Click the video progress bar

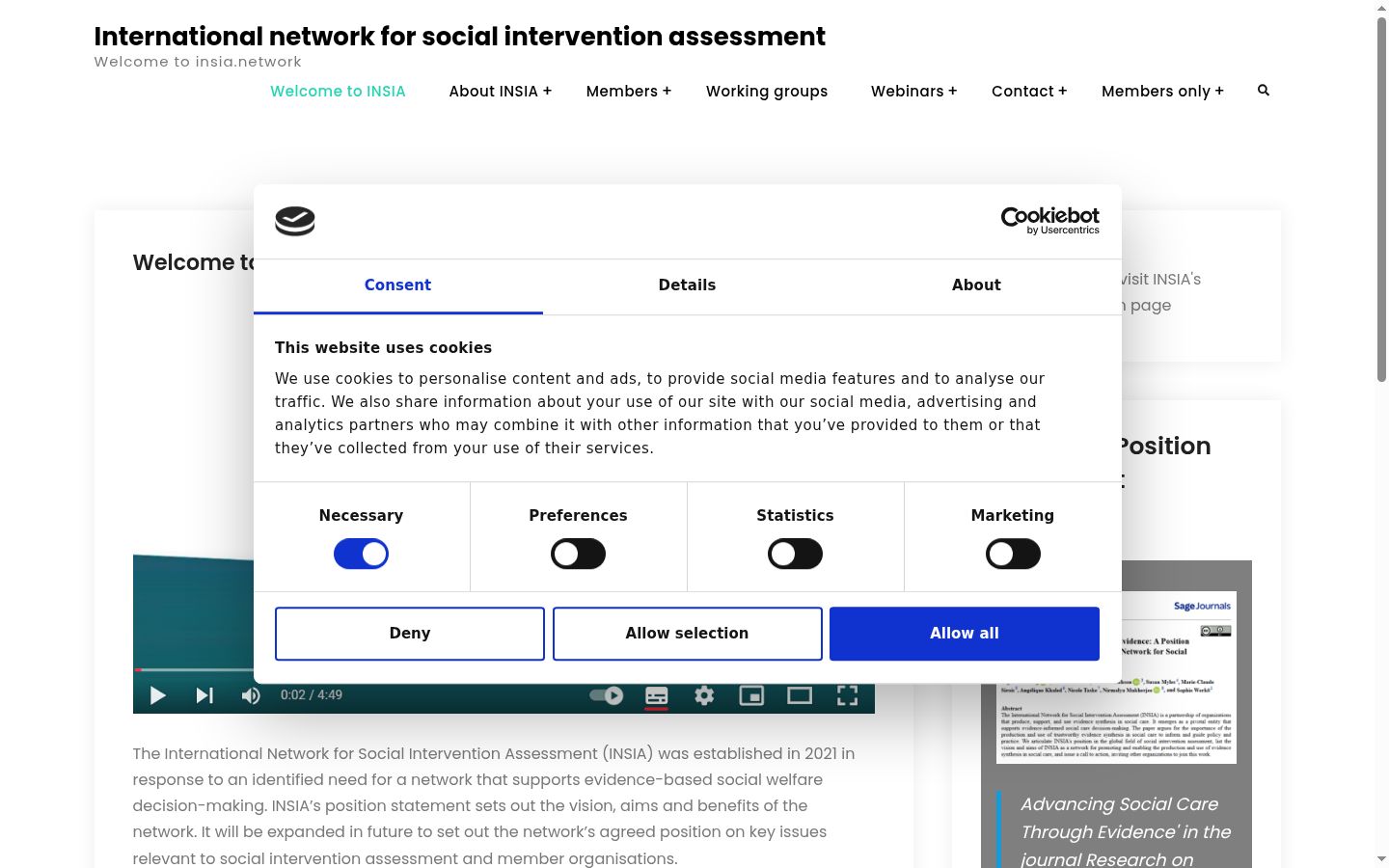click(193, 669)
